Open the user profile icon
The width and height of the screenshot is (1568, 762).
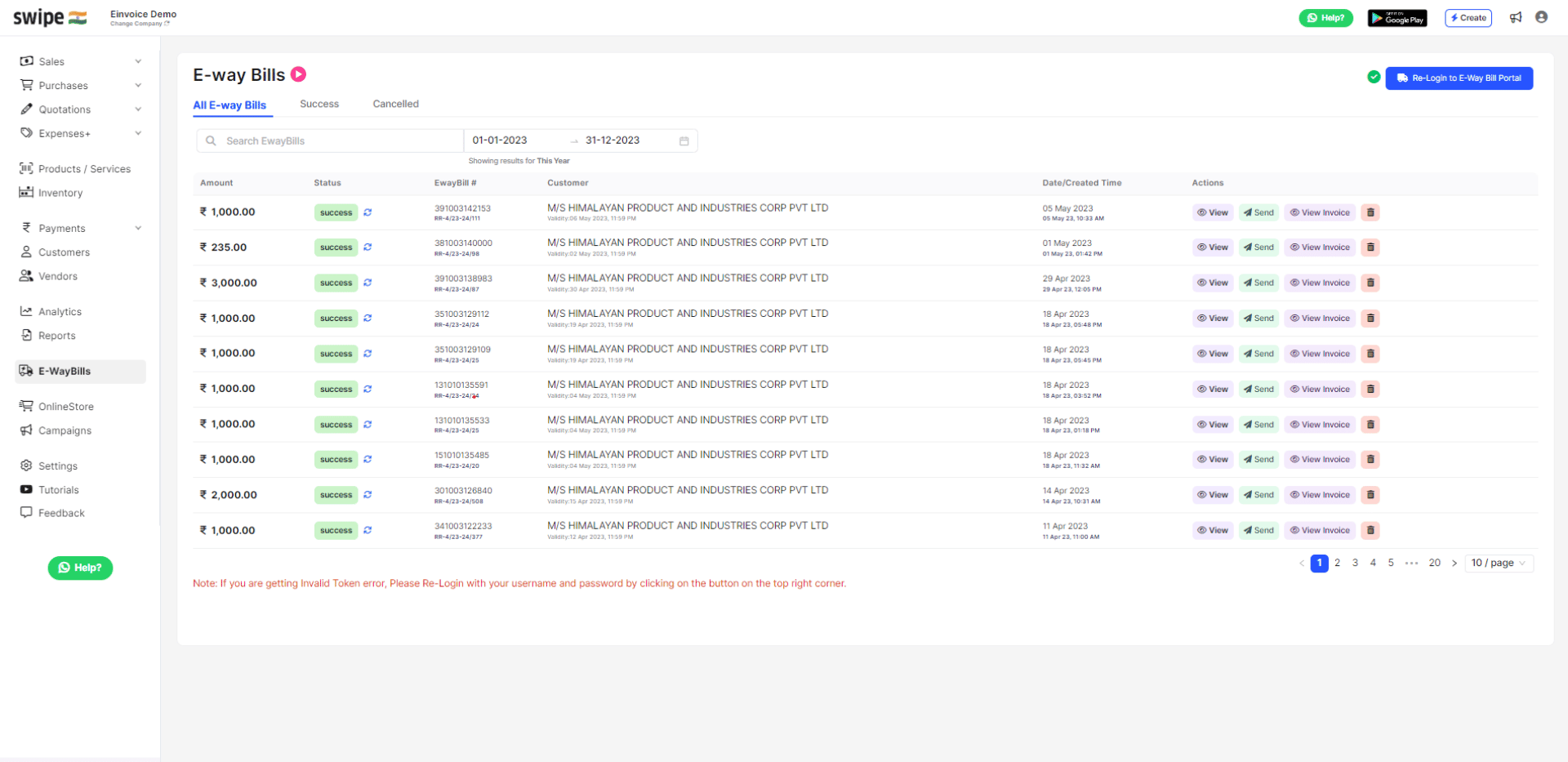(x=1541, y=17)
